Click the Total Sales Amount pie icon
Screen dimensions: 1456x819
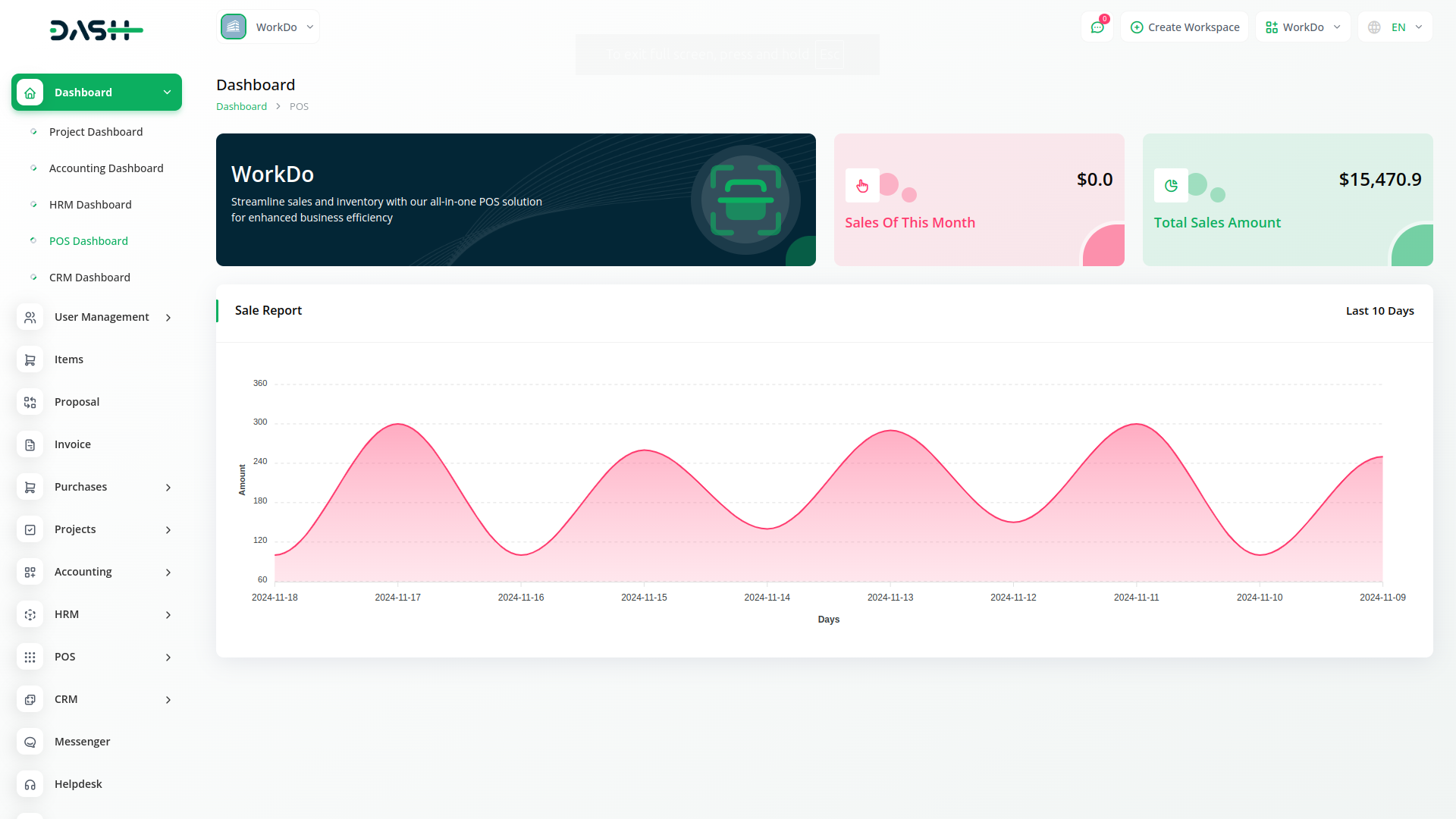[x=1171, y=186]
